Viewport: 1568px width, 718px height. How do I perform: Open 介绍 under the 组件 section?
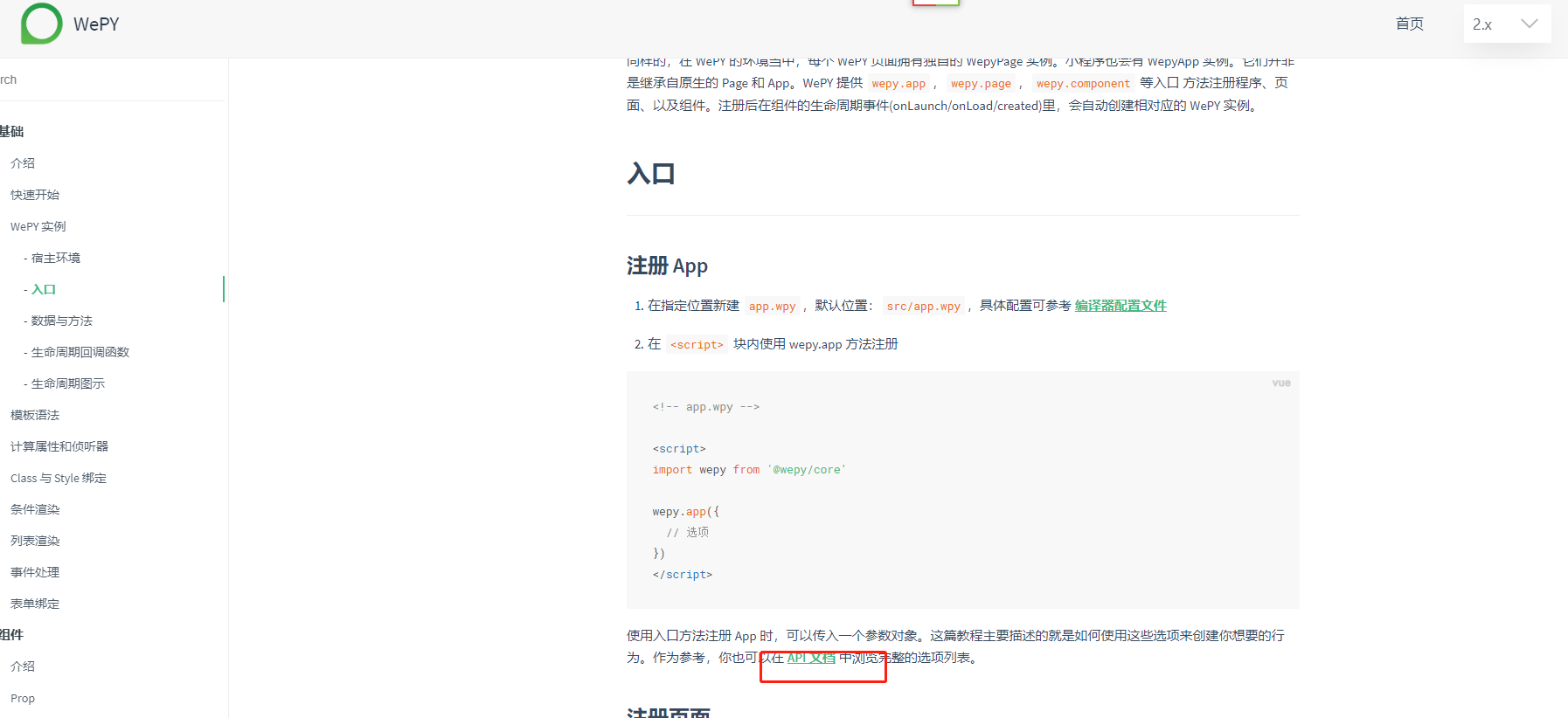23,666
